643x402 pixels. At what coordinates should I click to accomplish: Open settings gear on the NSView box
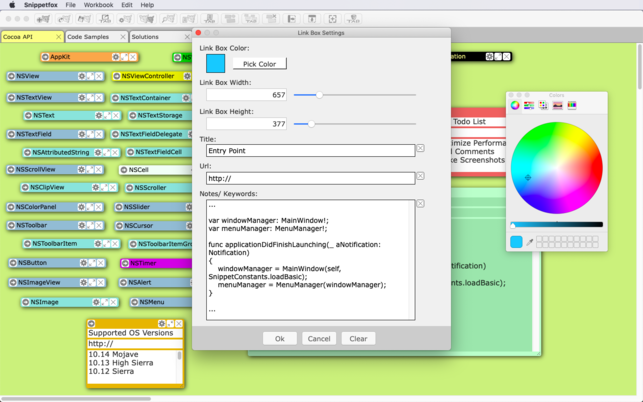coord(82,76)
